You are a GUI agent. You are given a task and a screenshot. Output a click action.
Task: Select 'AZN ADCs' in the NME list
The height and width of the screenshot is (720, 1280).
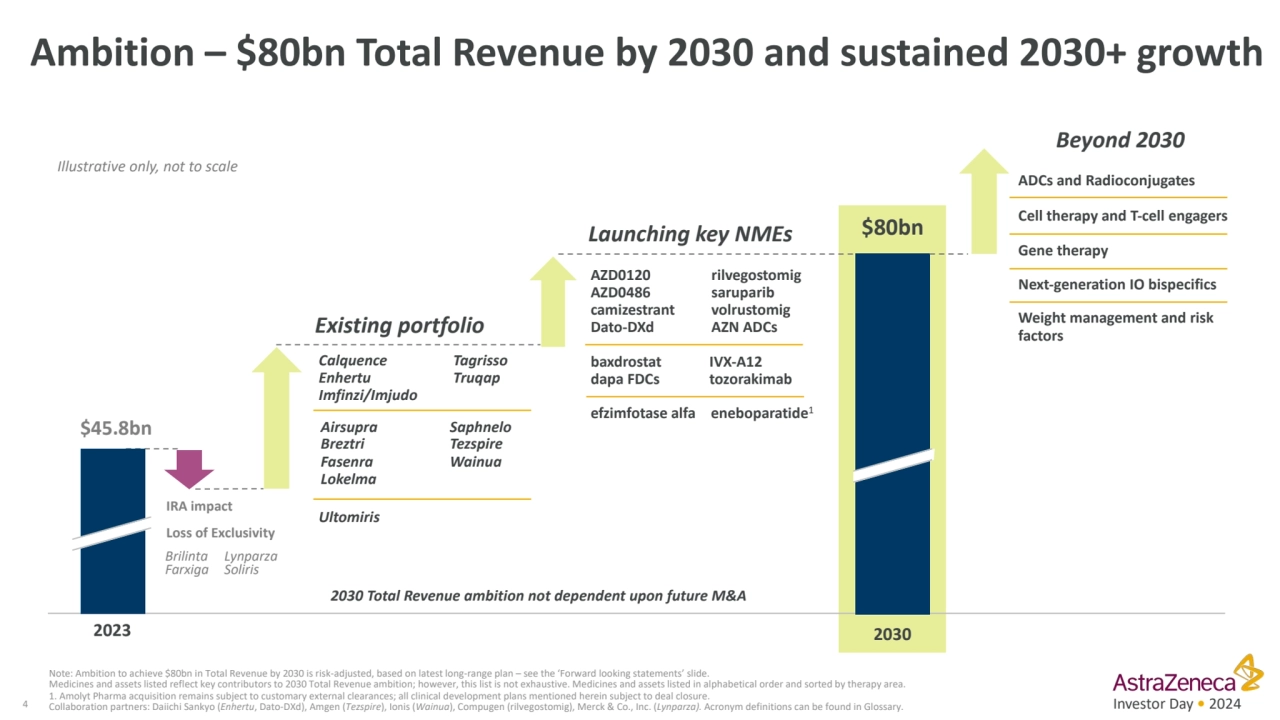(x=744, y=327)
